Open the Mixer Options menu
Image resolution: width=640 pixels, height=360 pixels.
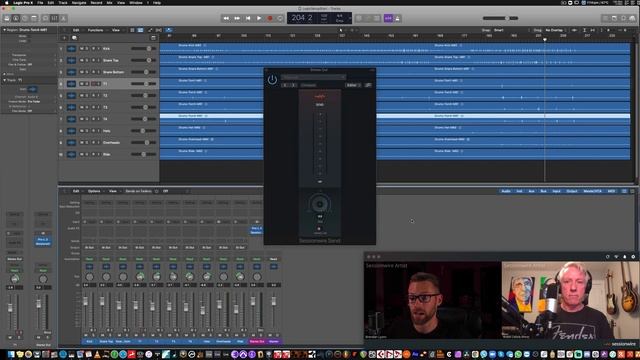[94, 191]
